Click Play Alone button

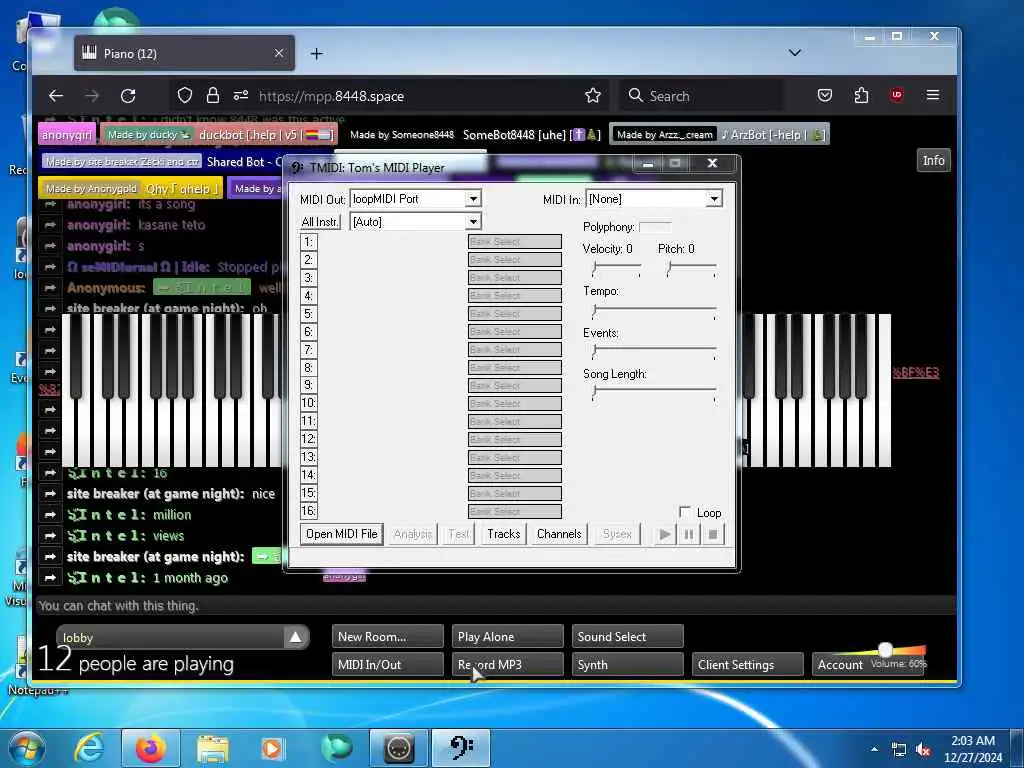tap(507, 637)
